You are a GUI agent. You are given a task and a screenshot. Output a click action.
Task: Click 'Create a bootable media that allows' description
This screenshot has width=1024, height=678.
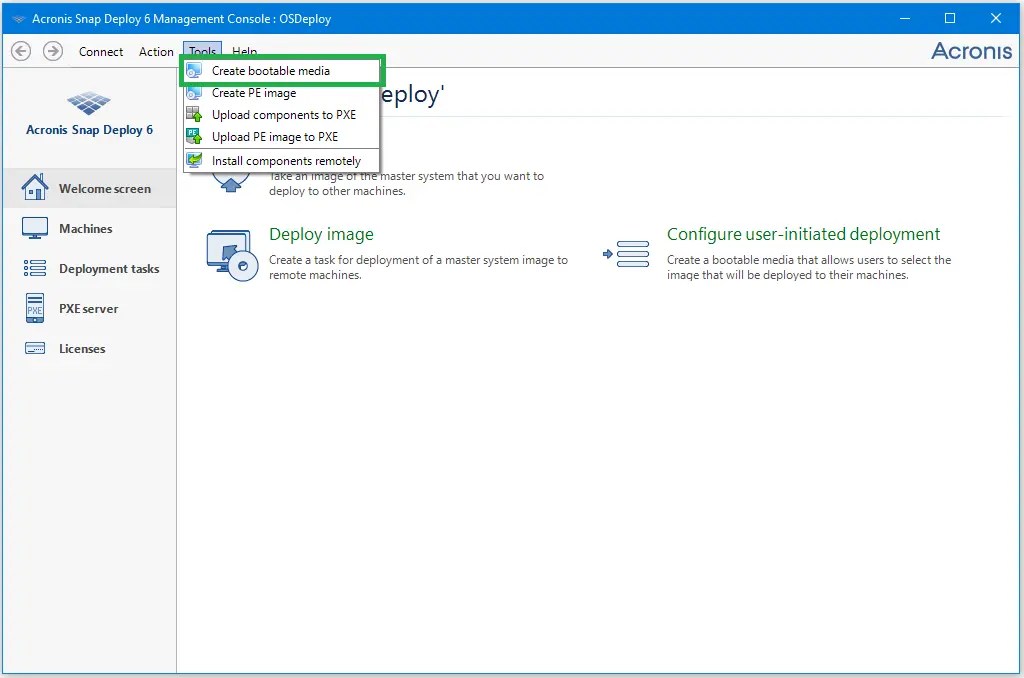point(808,267)
